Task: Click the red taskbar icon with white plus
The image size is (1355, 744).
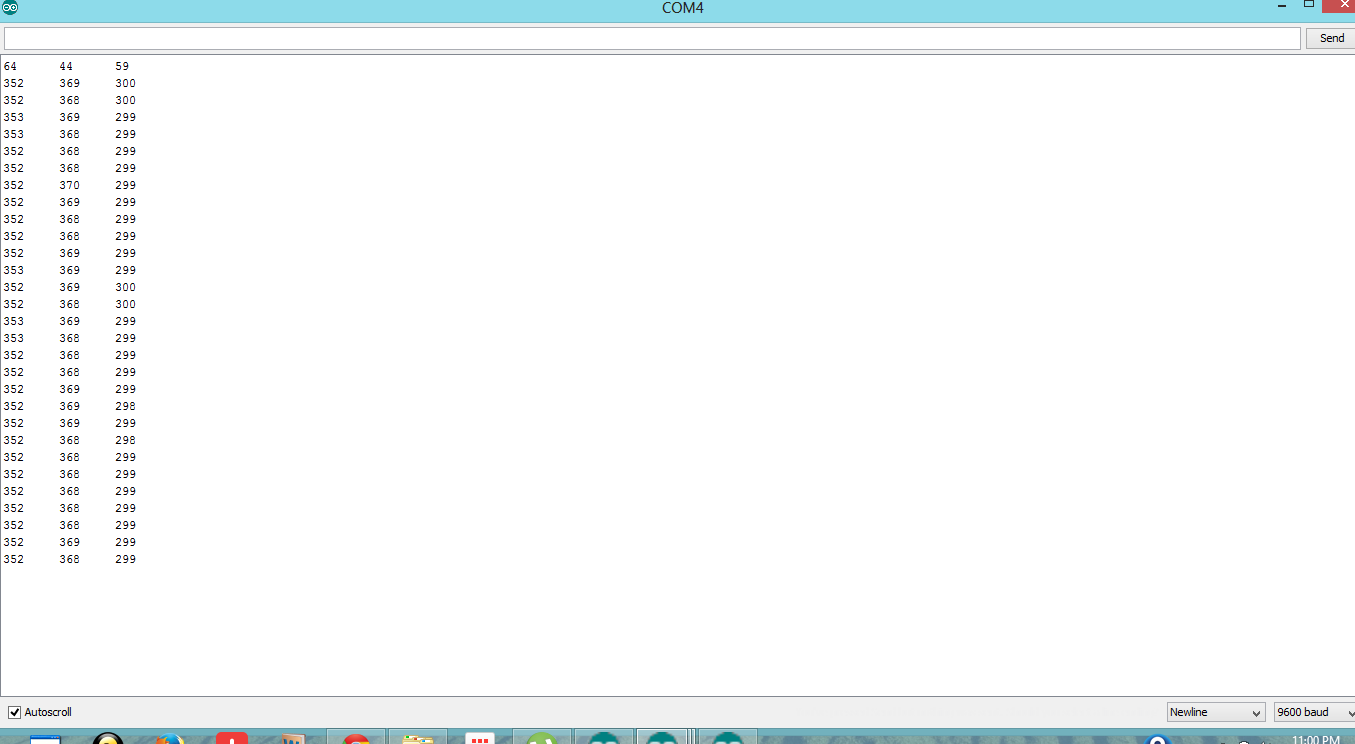Action: 231,738
